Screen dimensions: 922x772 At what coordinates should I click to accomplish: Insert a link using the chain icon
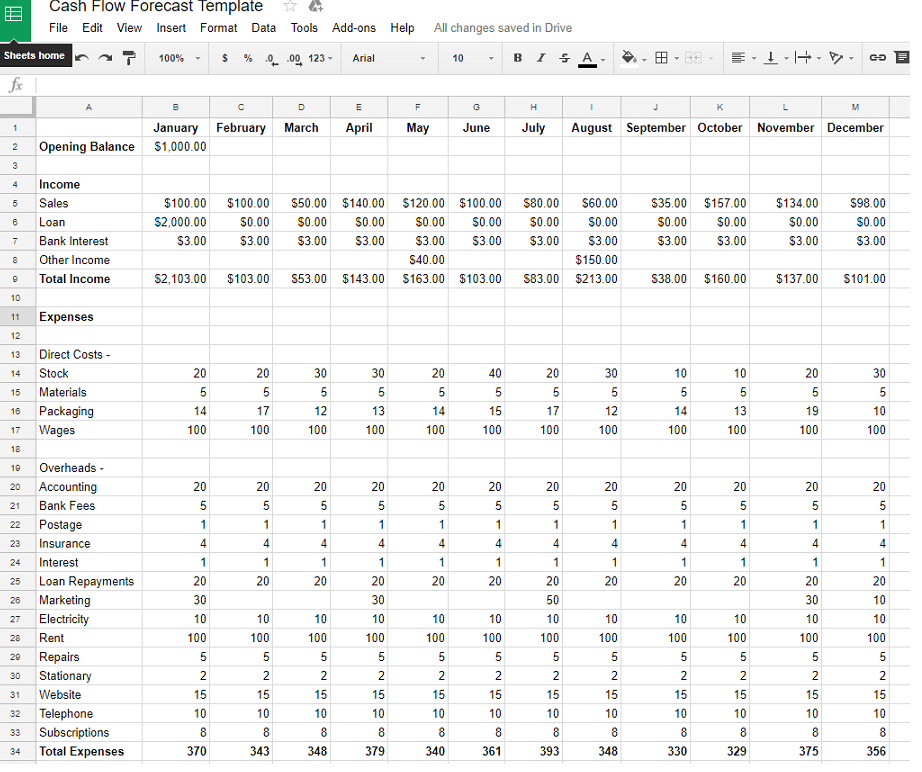click(877, 59)
